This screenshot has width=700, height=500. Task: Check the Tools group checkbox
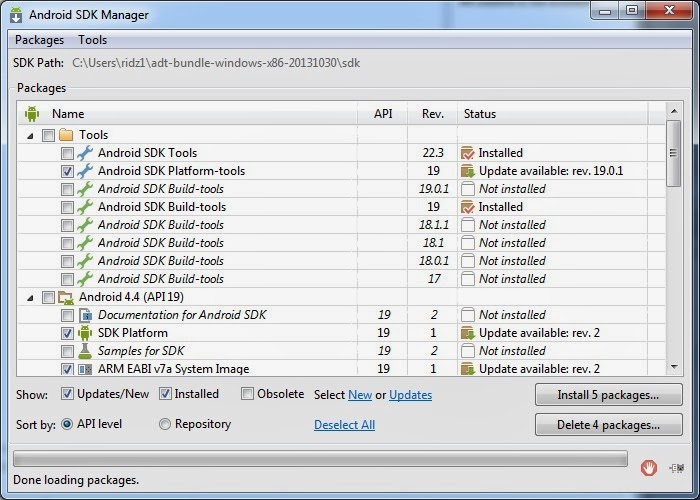point(48,135)
